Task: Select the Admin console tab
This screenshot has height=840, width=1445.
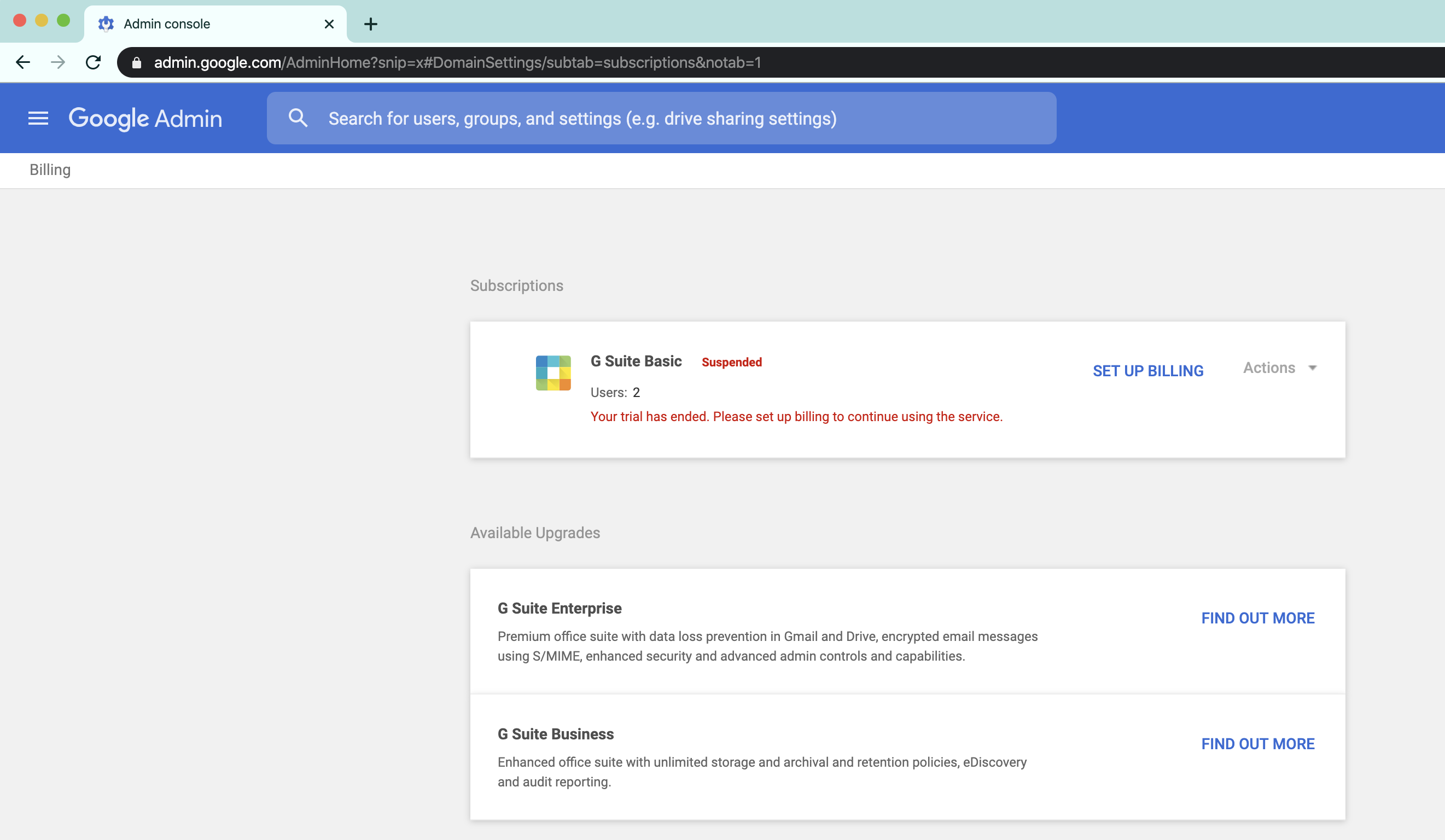Action: tap(215, 24)
